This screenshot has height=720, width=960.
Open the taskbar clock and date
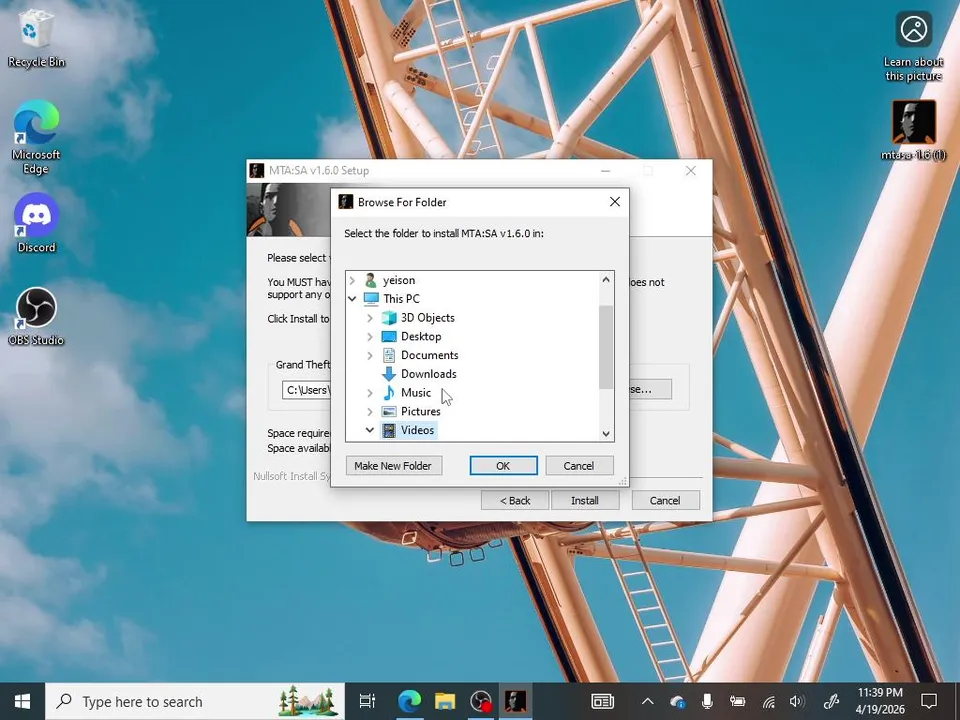tap(880, 702)
